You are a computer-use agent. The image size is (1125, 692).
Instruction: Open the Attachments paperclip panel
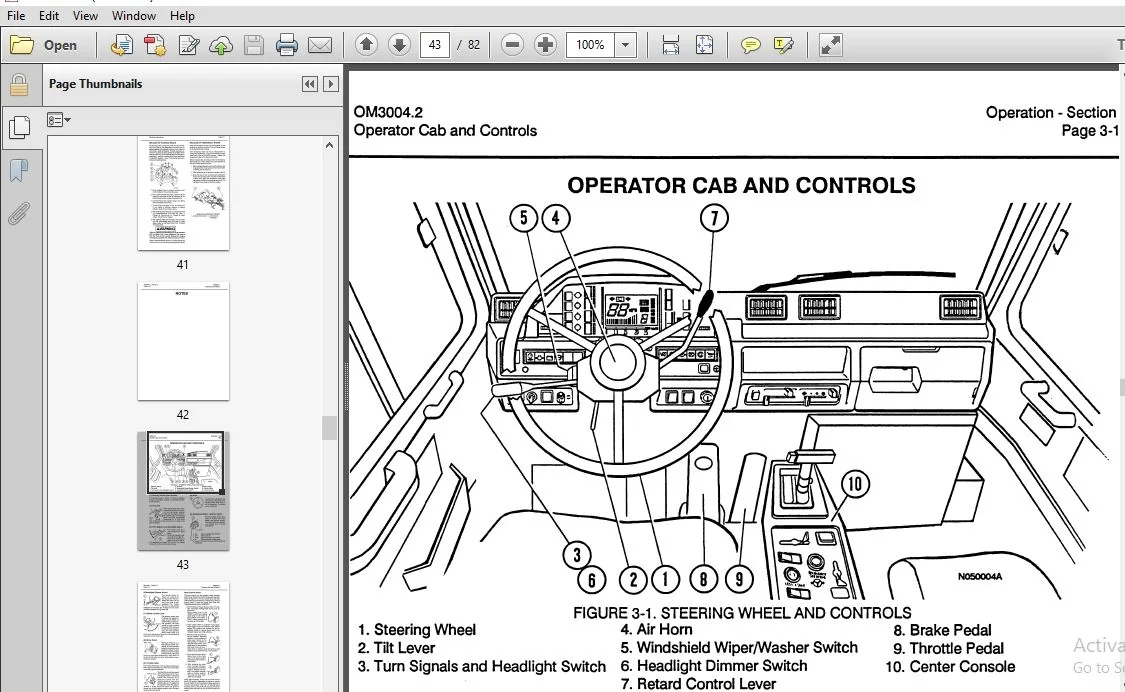[19, 213]
